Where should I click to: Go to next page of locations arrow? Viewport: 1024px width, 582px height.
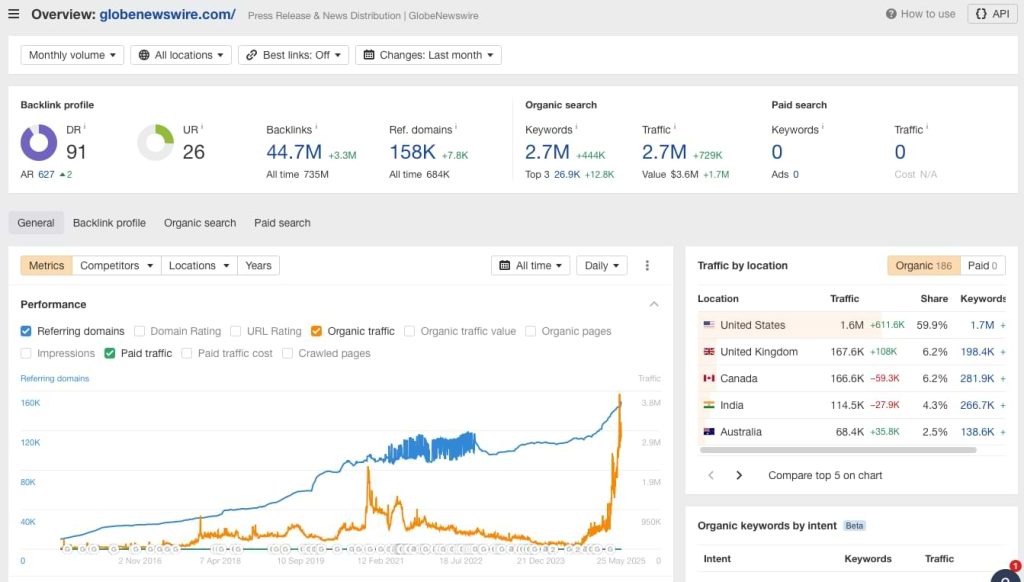pos(739,475)
